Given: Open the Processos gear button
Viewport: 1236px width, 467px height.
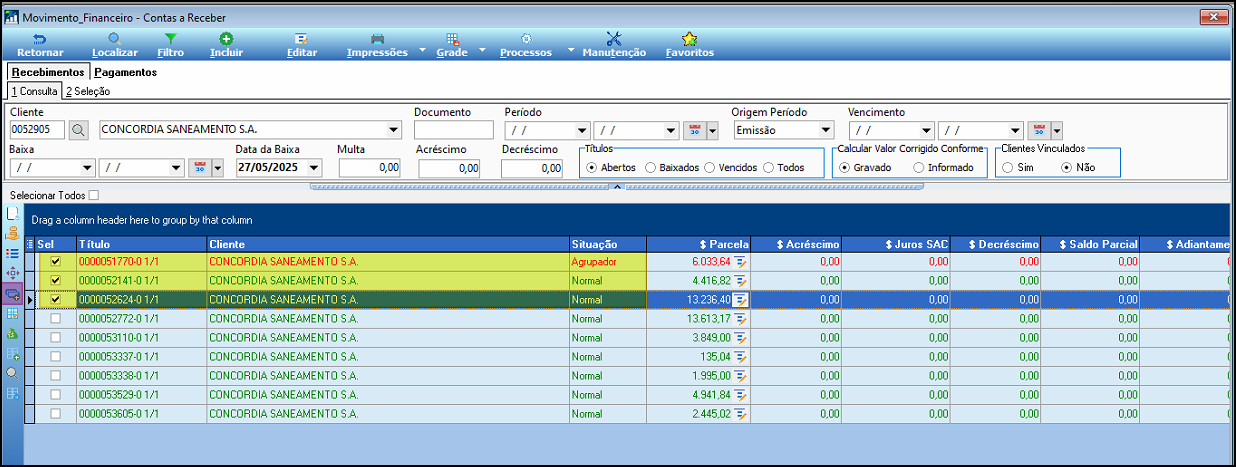Looking at the screenshot, I should click(x=526, y=45).
